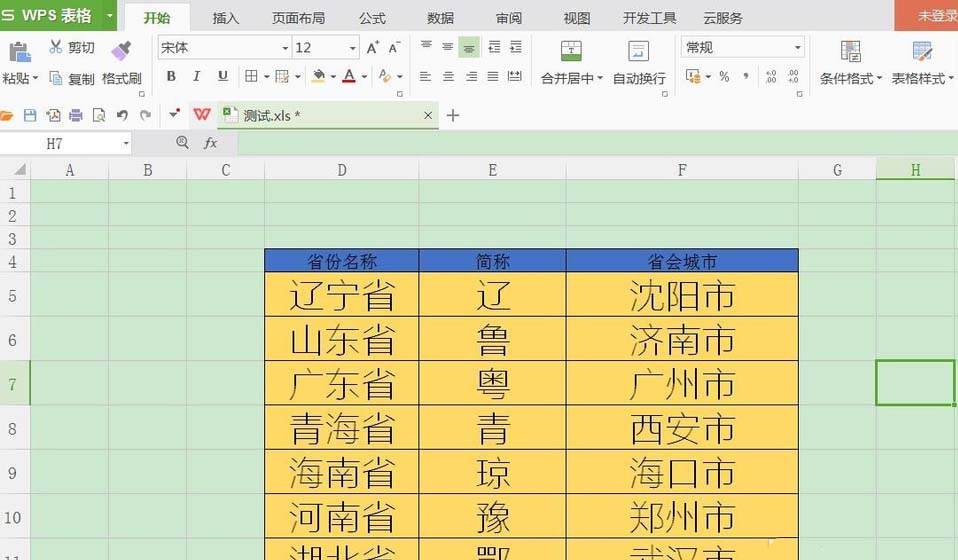Switch to the Insert (插入) tab
Viewport: 958px width, 560px height.
[x=226, y=18]
